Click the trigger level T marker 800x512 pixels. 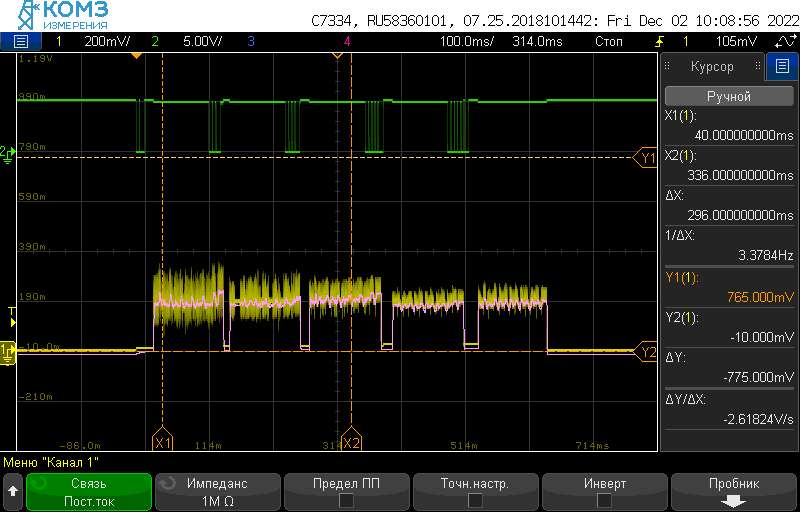point(12,317)
